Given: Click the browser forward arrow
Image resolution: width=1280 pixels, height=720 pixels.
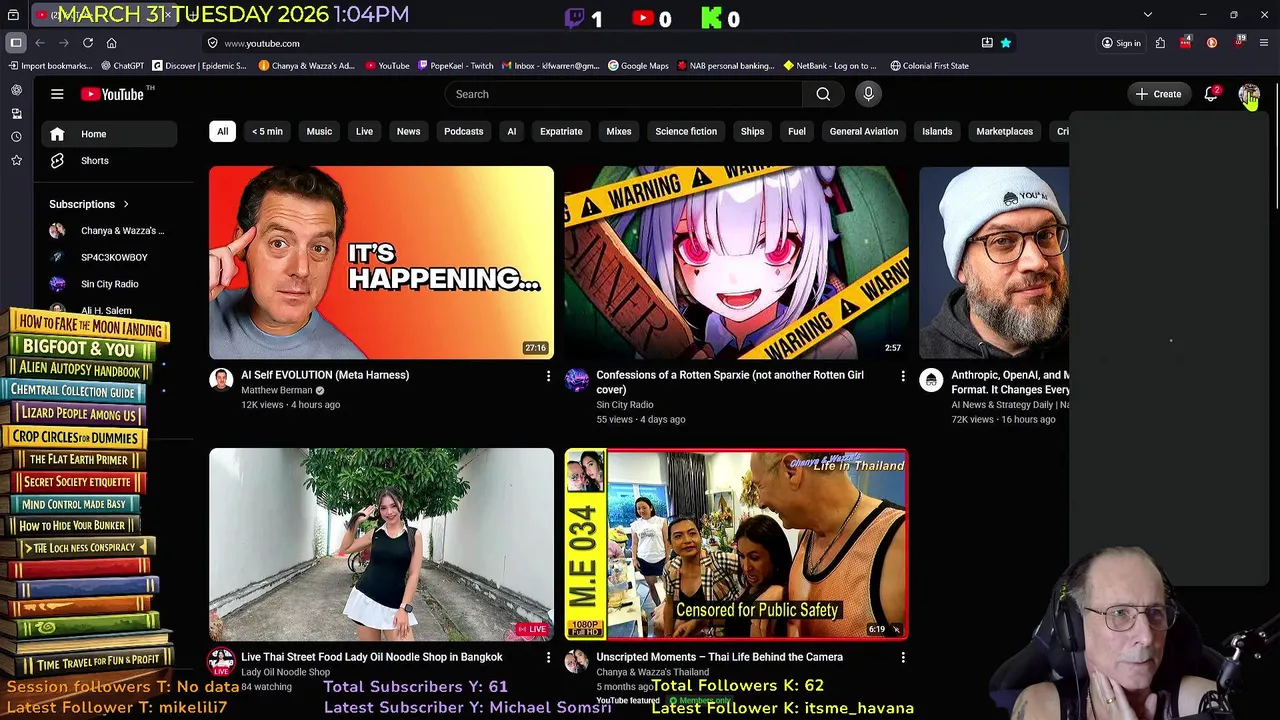Looking at the screenshot, I should point(64,43).
